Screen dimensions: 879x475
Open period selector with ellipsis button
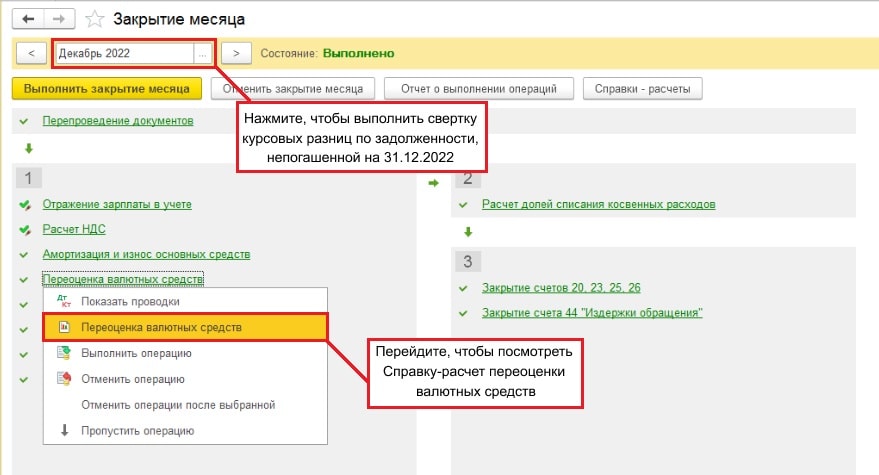[x=204, y=53]
